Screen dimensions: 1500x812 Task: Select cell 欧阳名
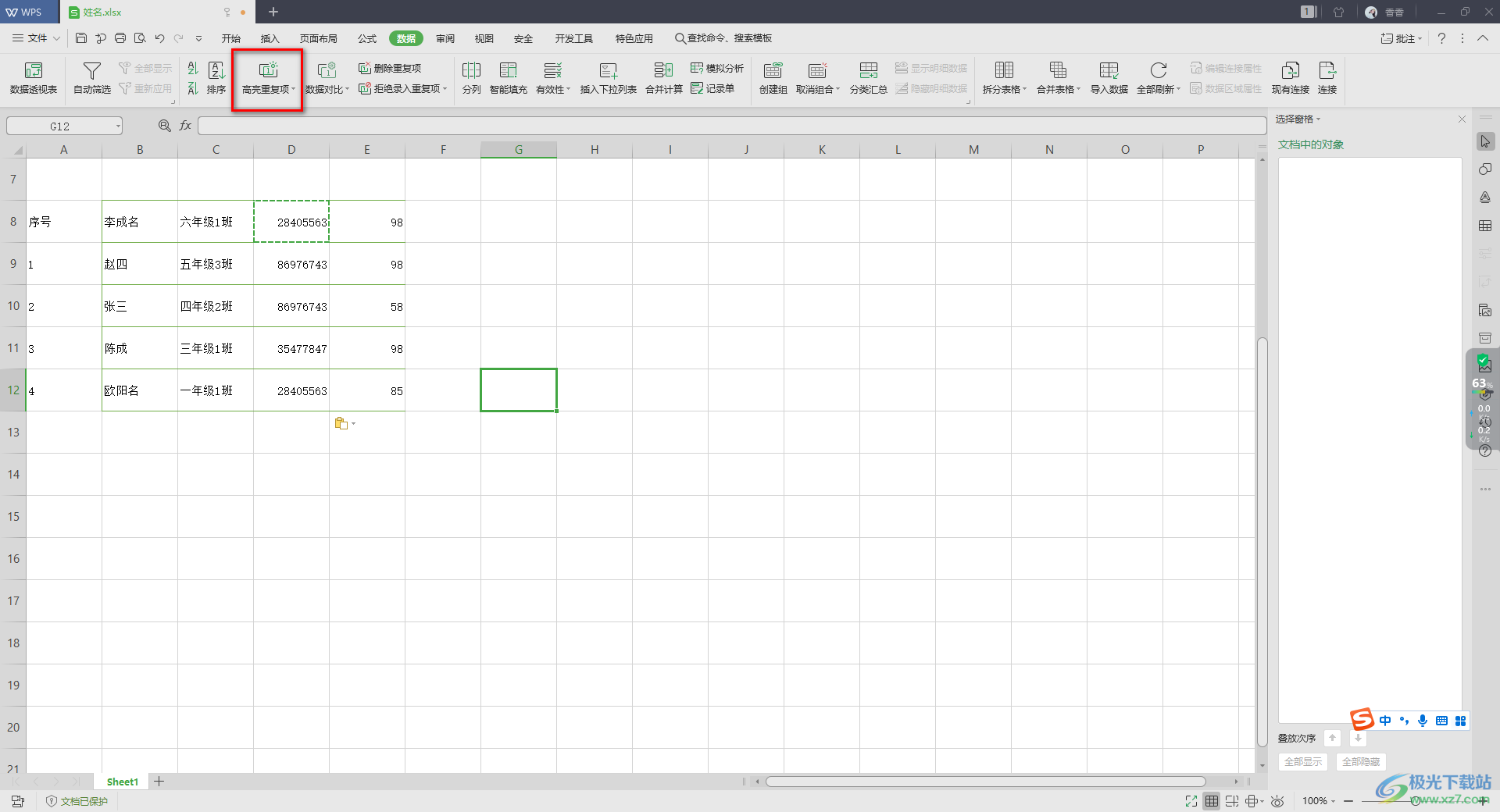coord(140,390)
